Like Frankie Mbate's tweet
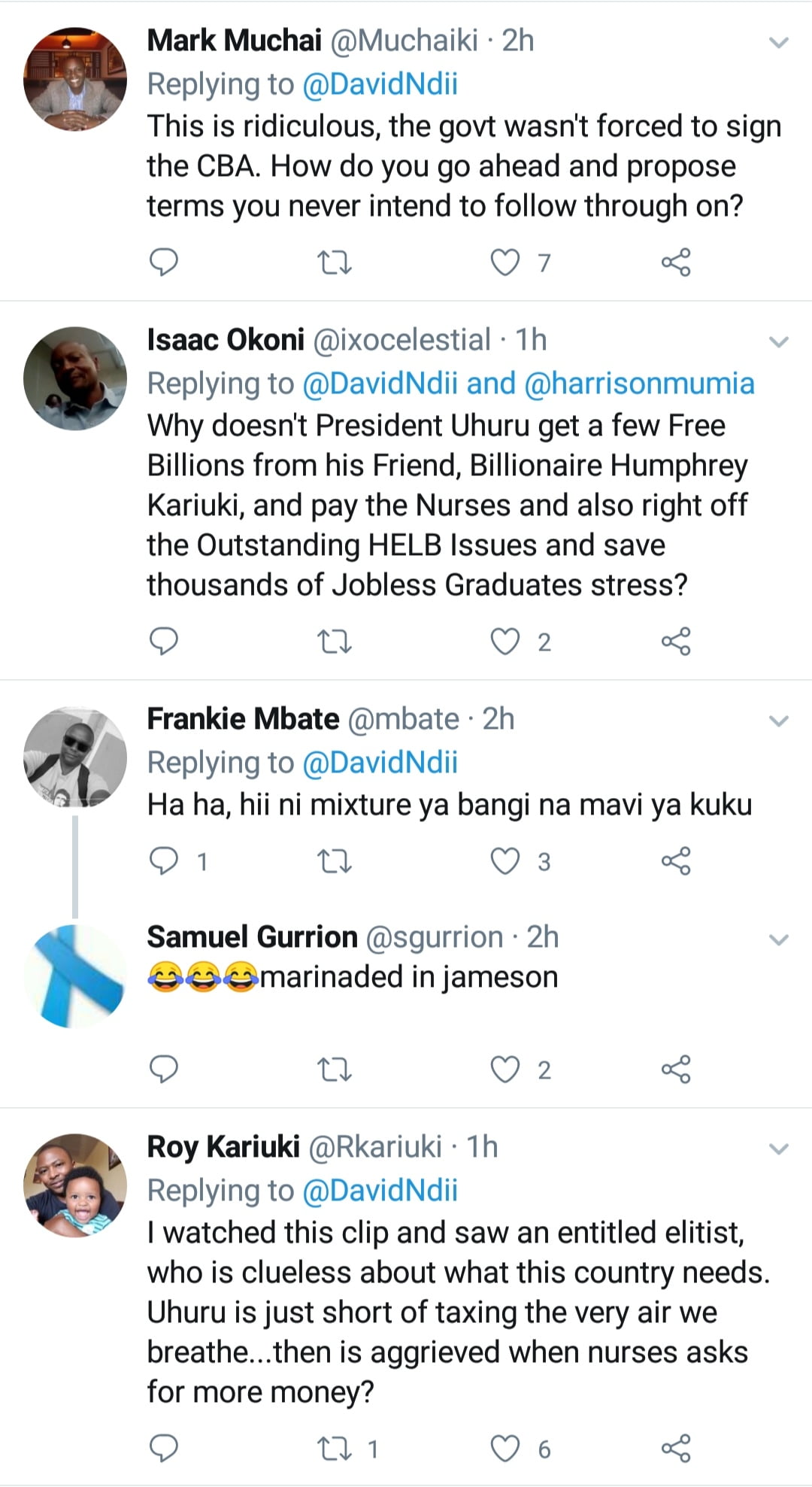Viewport: 812px width, 1487px height. (x=505, y=861)
